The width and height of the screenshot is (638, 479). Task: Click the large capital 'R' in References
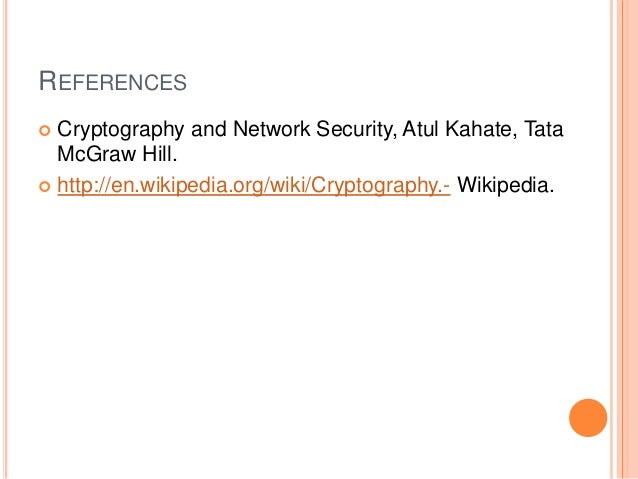point(48,81)
